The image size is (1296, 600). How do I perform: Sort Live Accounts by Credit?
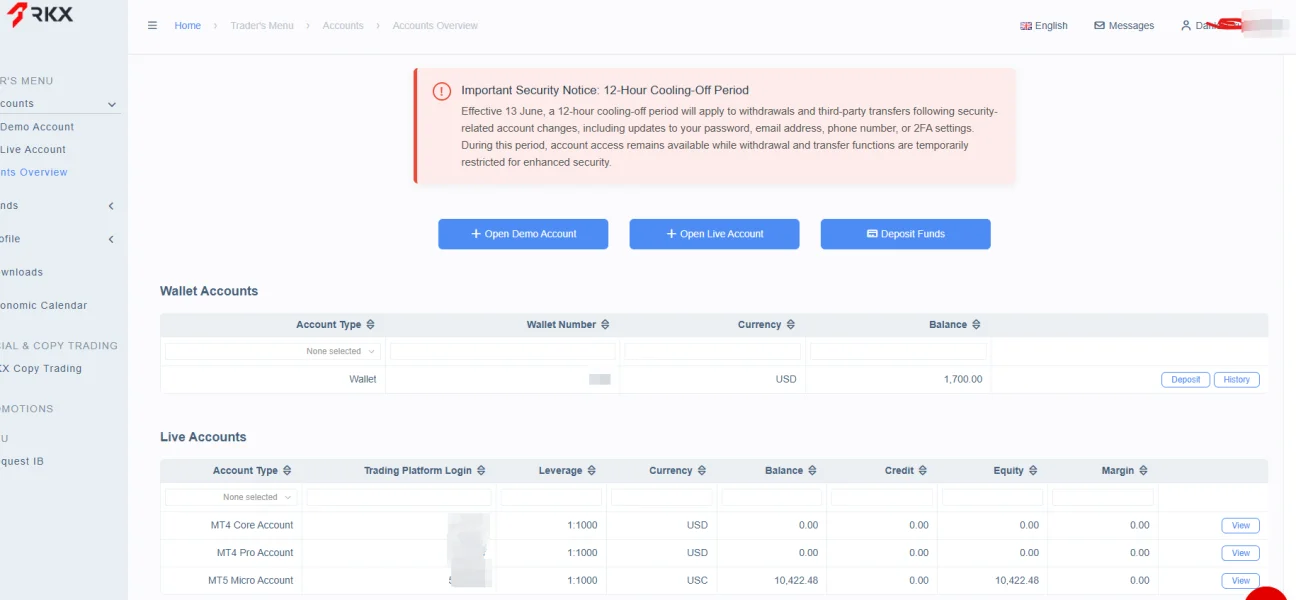923,471
